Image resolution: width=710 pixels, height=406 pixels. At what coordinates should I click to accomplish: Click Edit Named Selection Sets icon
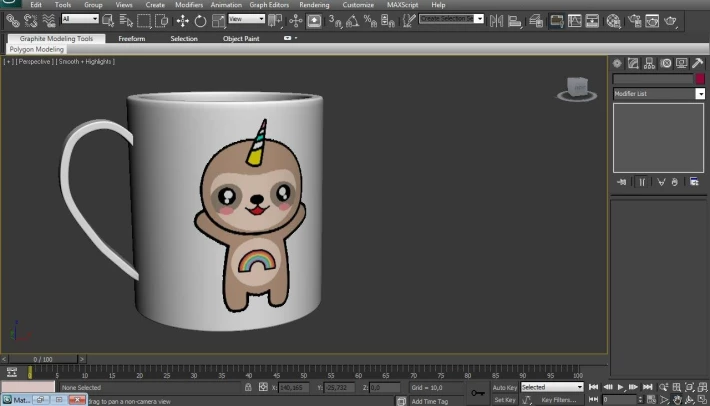click(409, 21)
